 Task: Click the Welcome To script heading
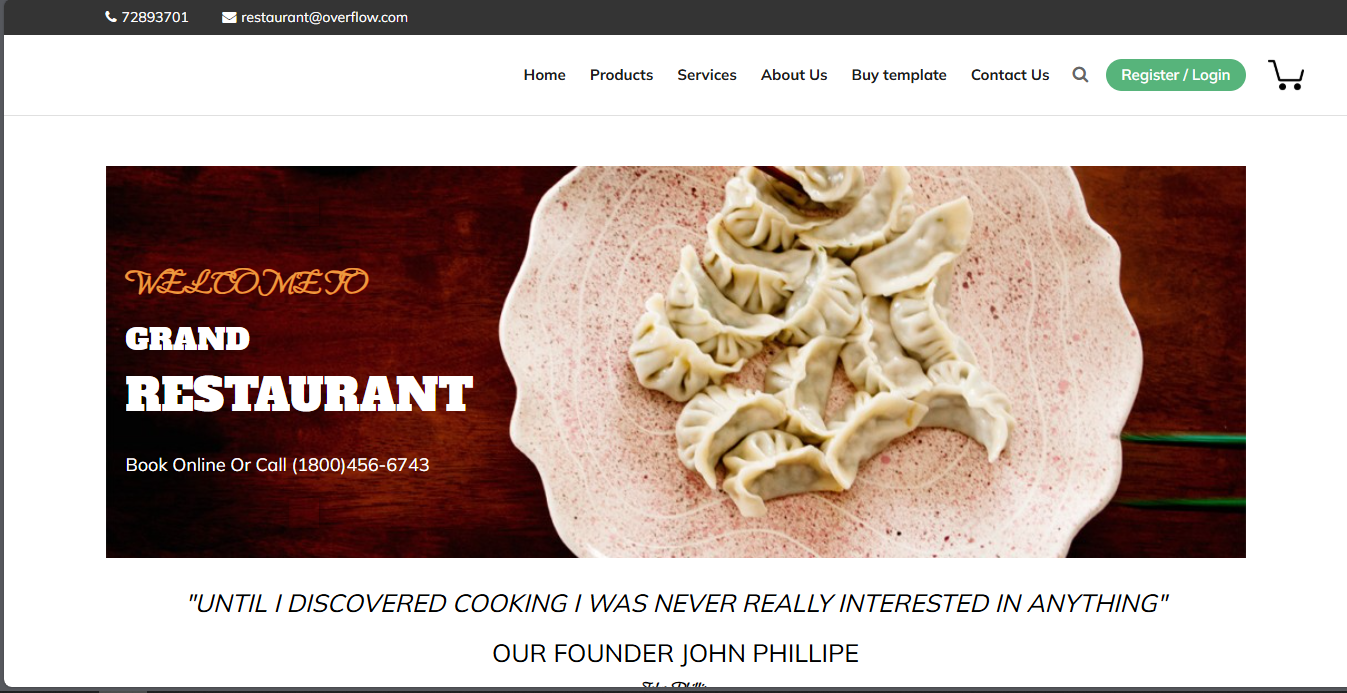point(247,283)
